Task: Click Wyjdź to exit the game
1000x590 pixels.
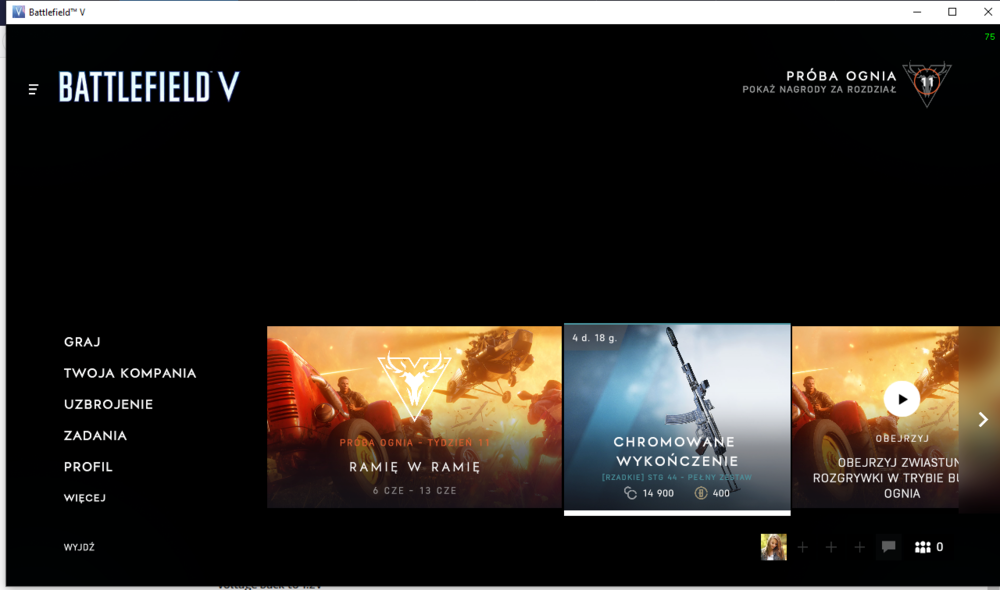Action: point(79,547)
